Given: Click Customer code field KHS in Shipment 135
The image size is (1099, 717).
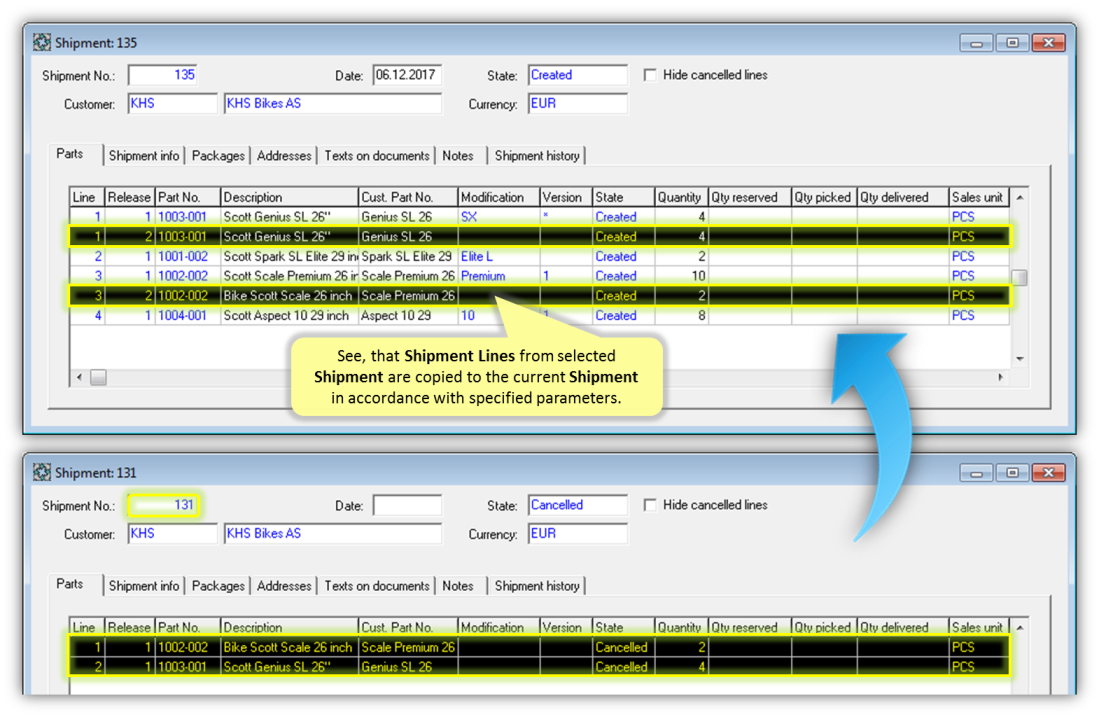Looking at the screenshot, I should click(172, 104).
